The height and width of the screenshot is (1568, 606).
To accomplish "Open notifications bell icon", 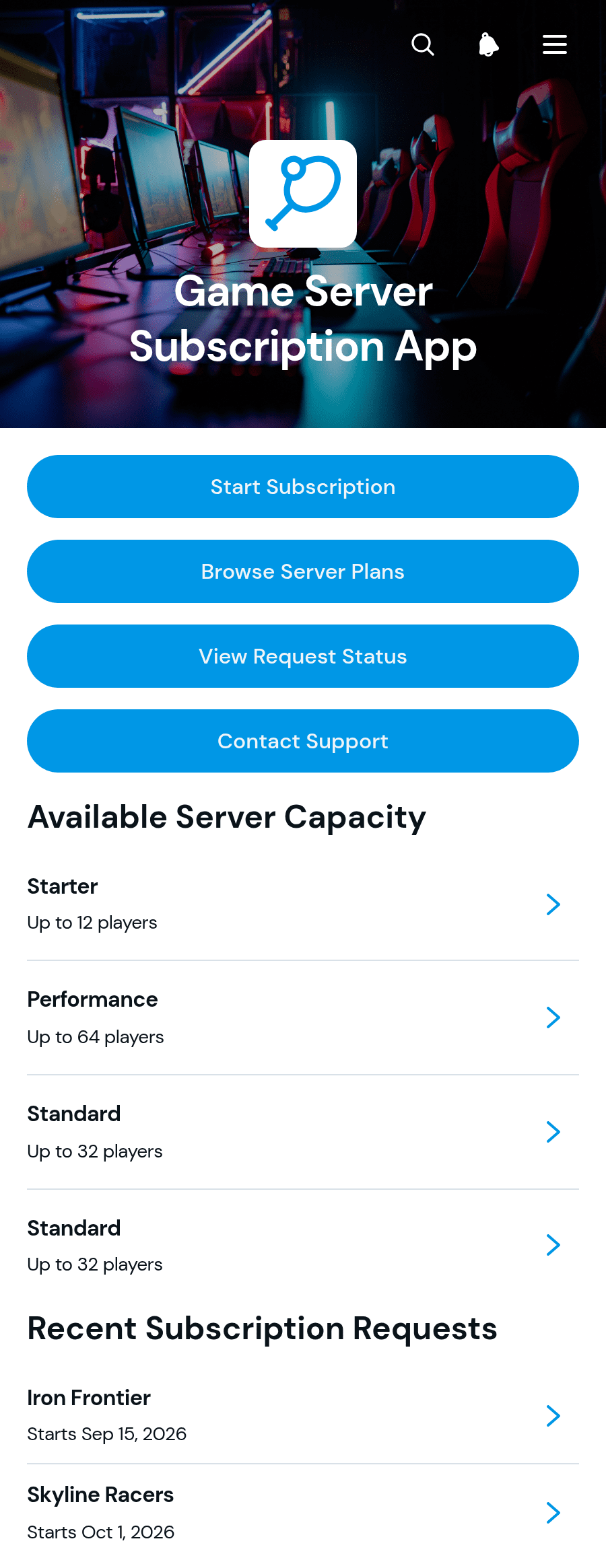I will pyautogui.click(x=489, y=45).
